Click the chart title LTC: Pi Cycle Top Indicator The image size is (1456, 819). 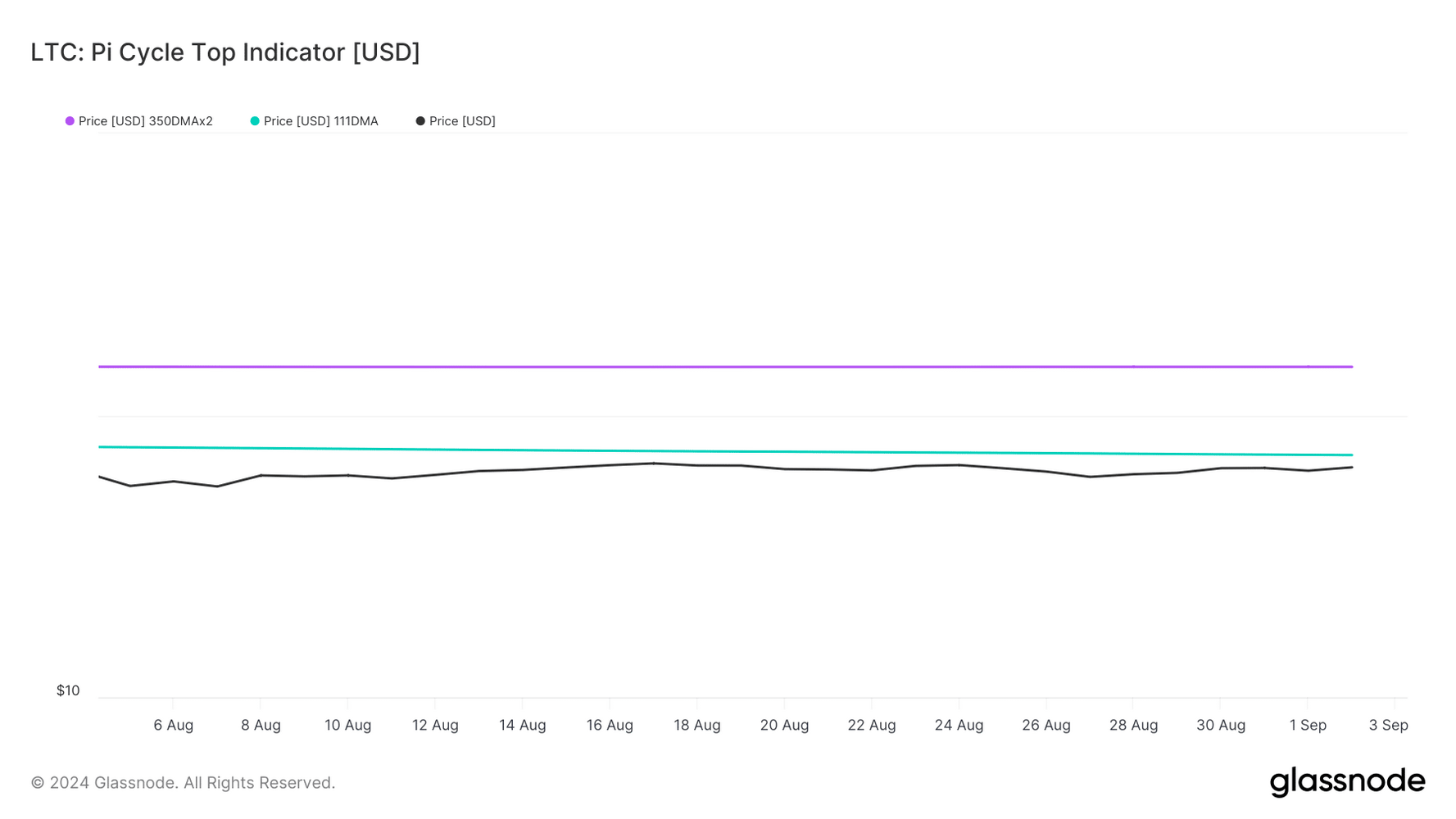pyautogui.click(x=225, y=52)
